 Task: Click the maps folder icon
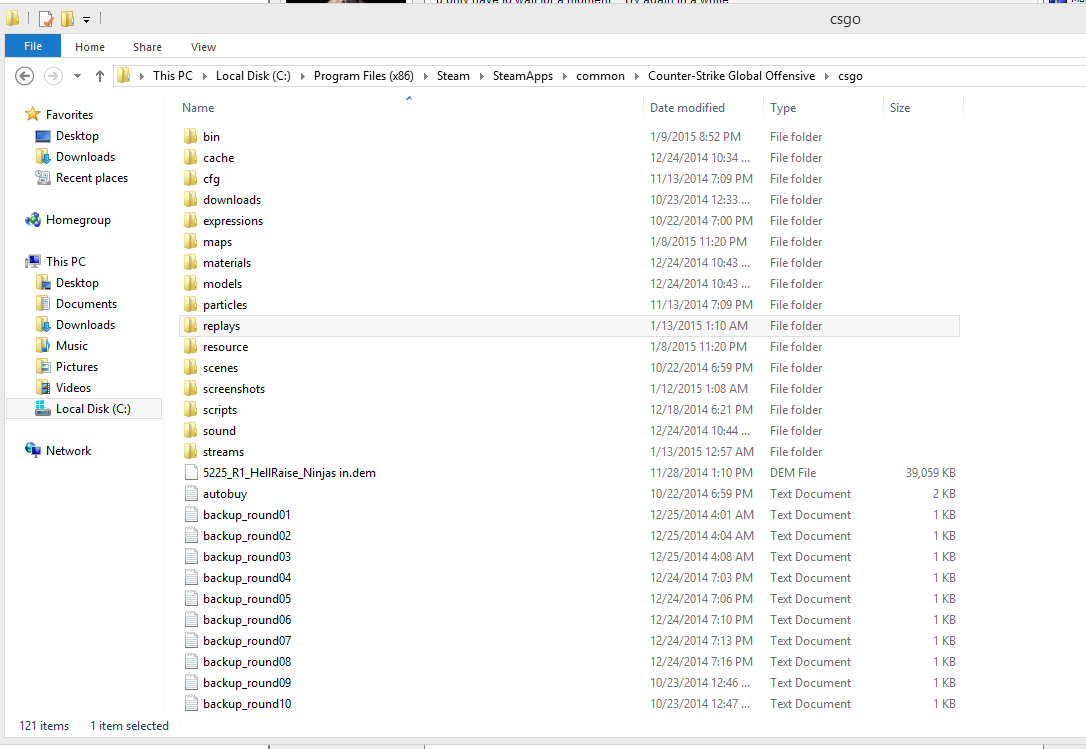[190, 241]
